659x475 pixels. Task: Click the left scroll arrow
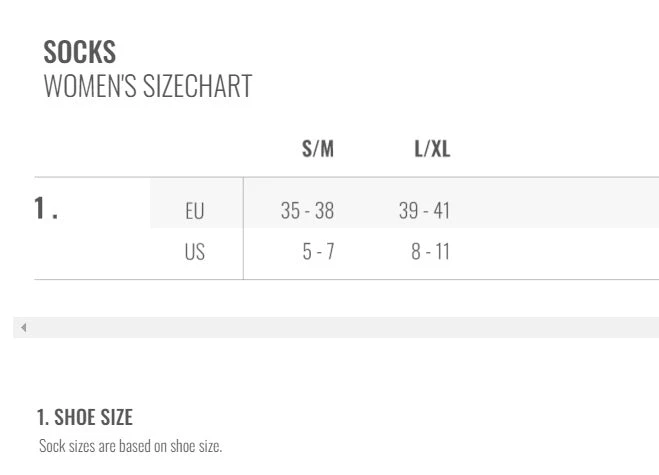(x=23, y=328)
